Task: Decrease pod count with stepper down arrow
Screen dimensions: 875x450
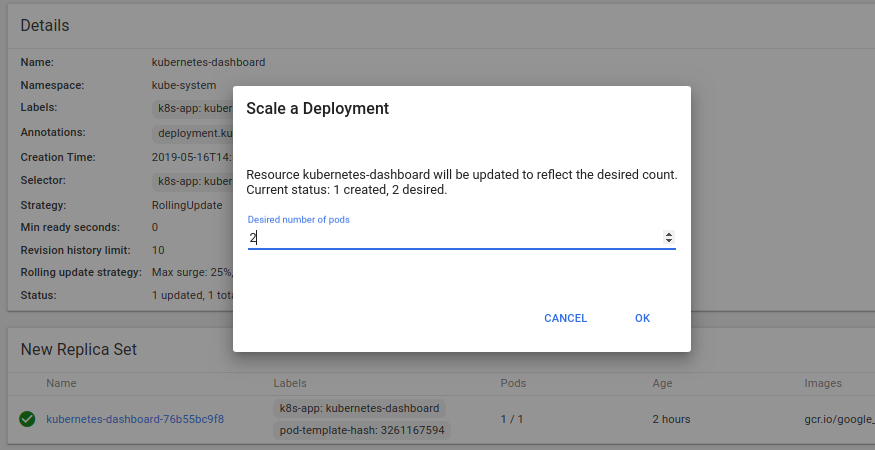Action: coord(669,241)
